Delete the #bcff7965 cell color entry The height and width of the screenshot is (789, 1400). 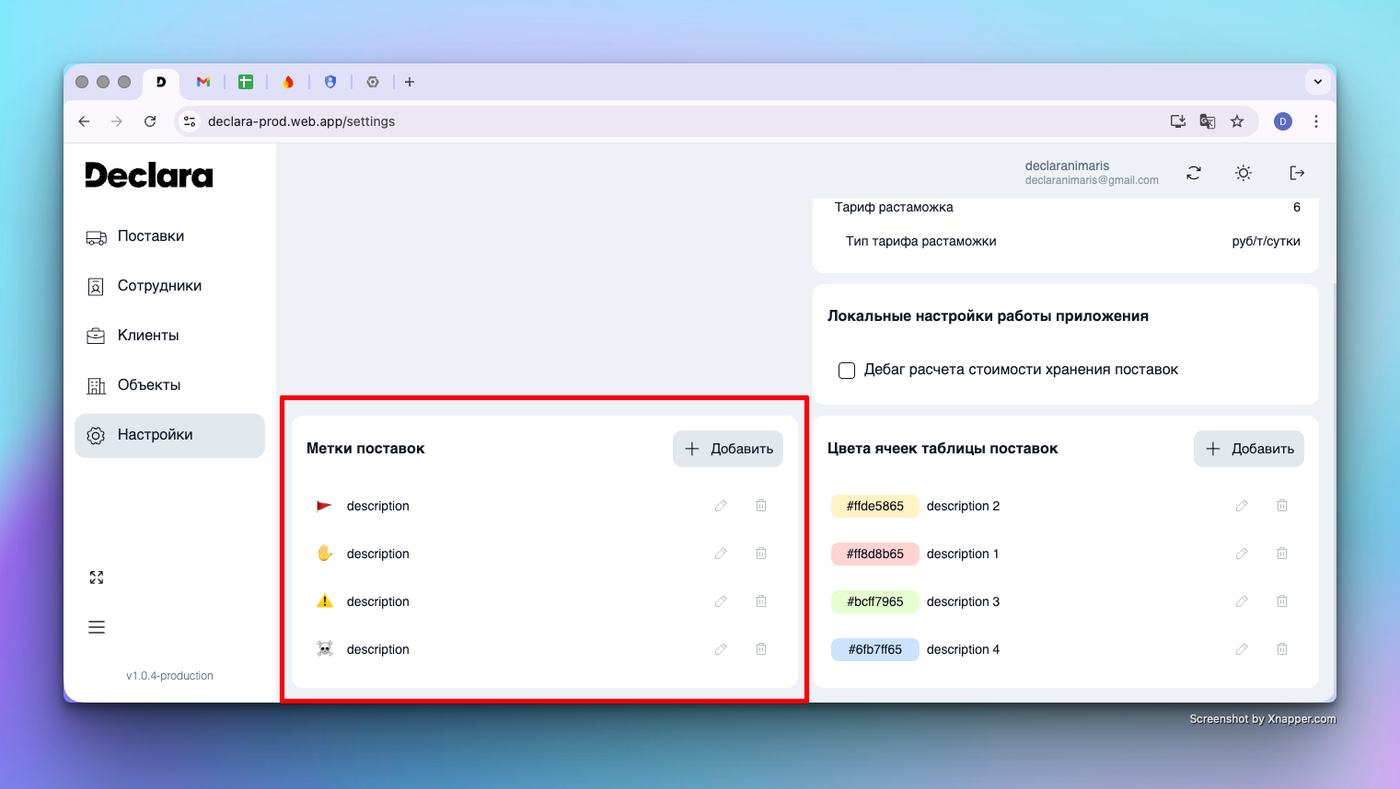tap(1282, 602)
